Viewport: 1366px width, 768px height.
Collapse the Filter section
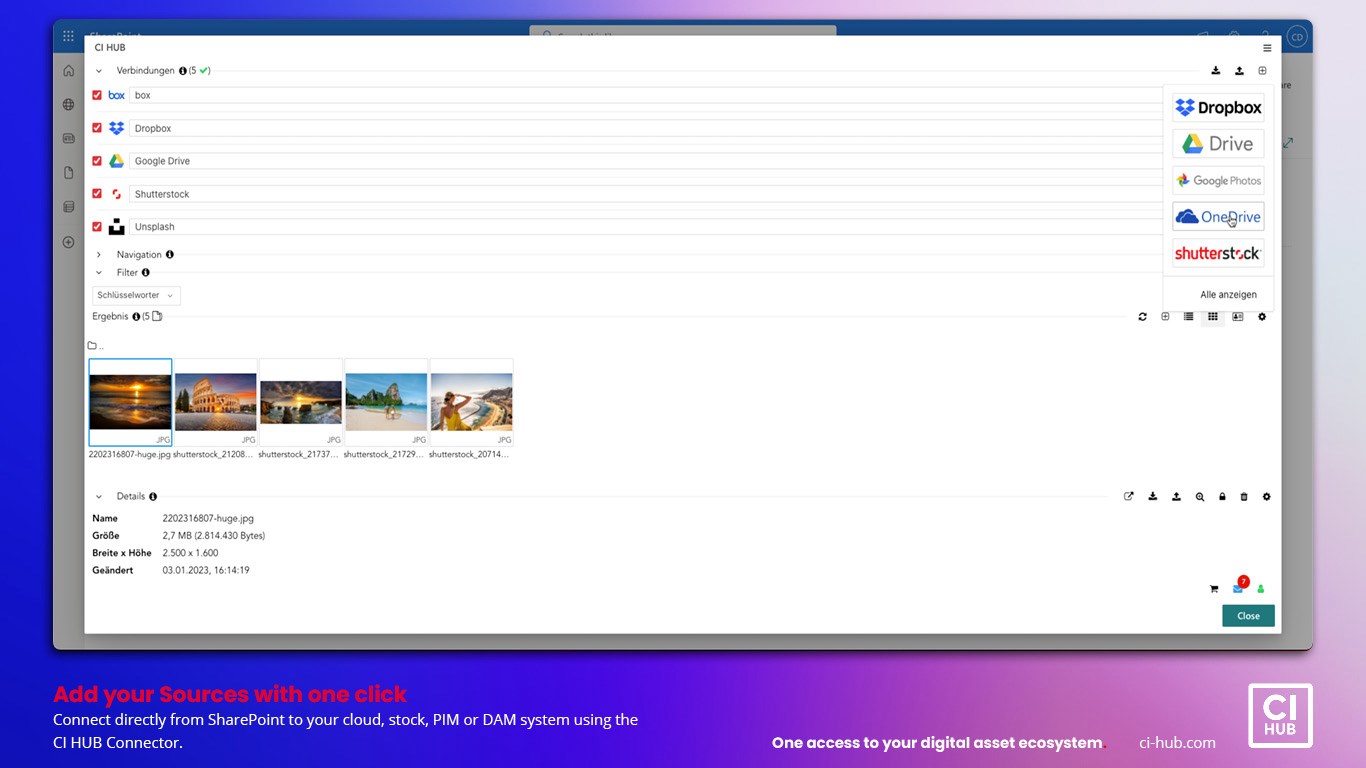pyautogui.click(x=99, y=273)
